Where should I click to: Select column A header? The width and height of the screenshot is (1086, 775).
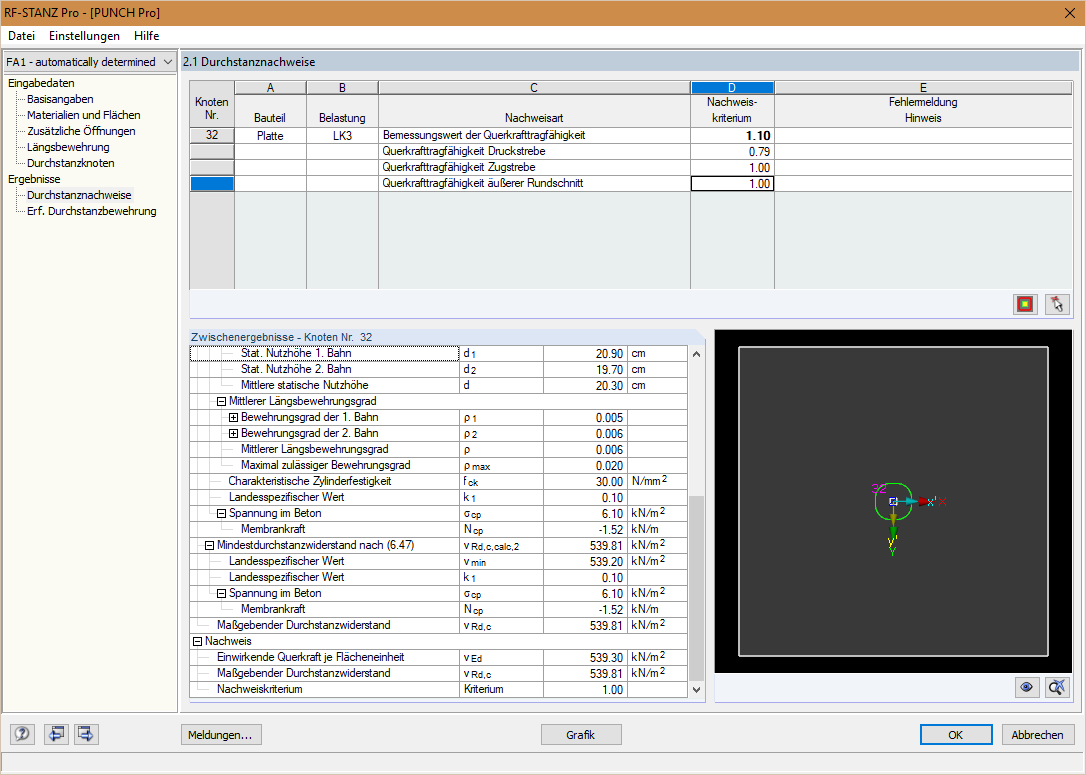tap(270, 87)
